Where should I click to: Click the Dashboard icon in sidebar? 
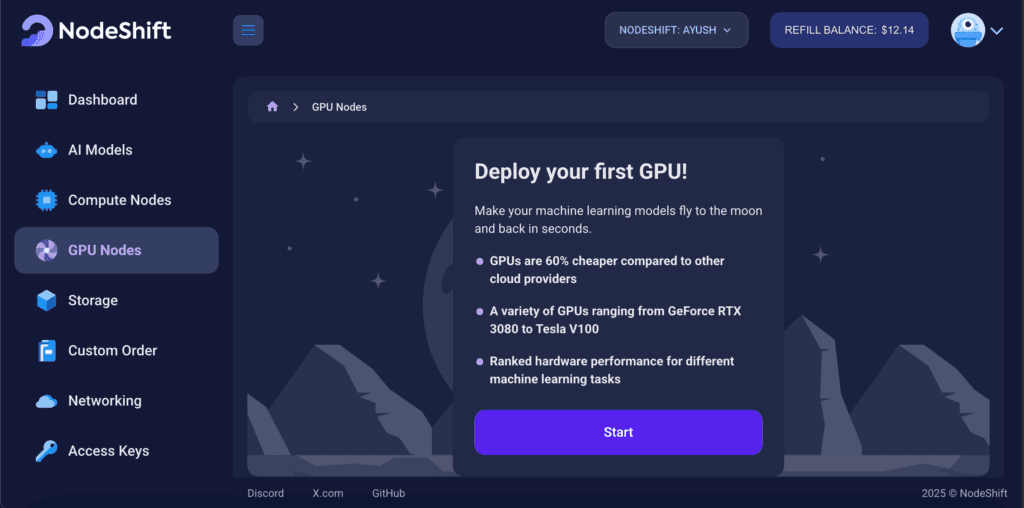[46, 100]
